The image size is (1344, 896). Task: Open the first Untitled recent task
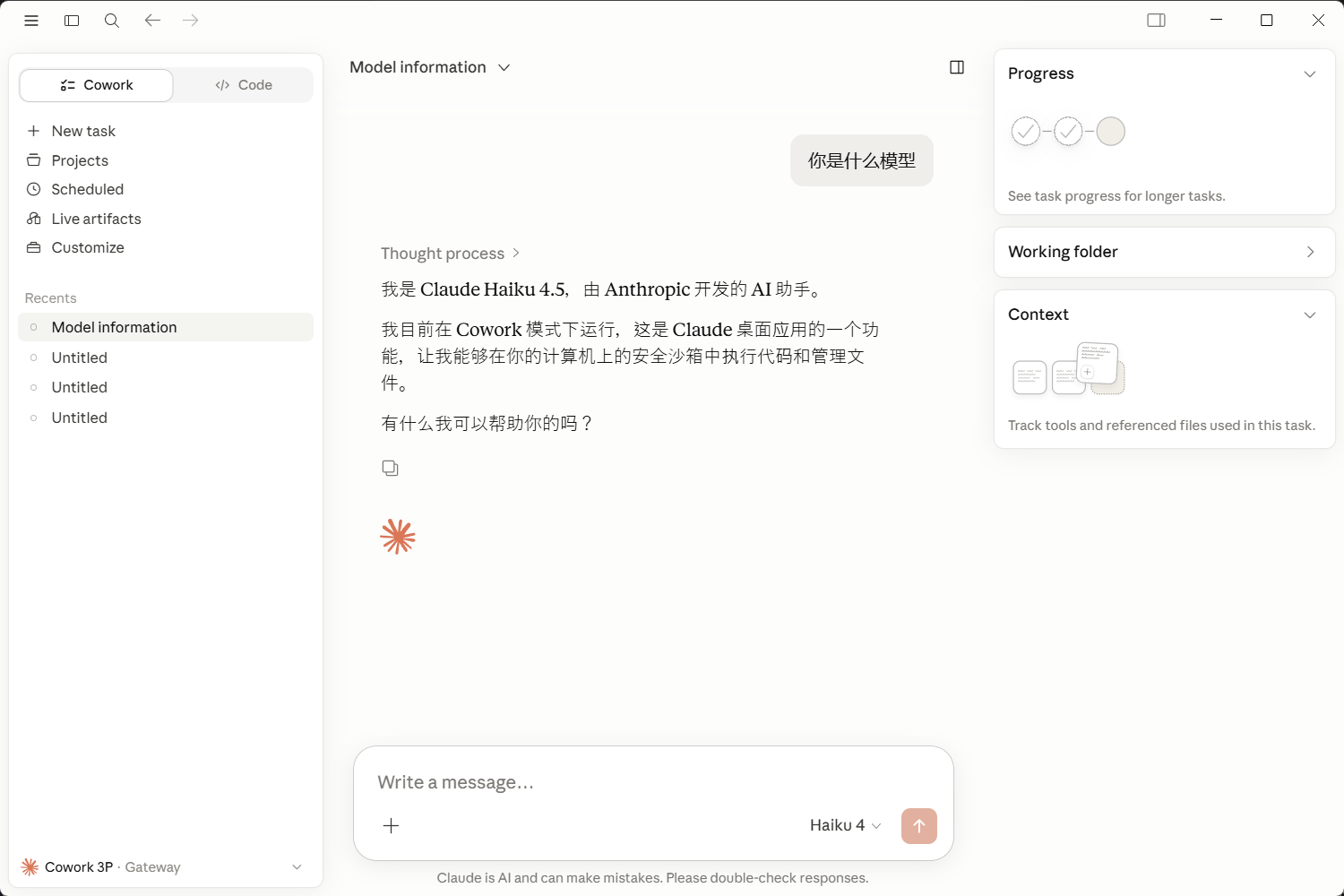[x=166, y=358]
